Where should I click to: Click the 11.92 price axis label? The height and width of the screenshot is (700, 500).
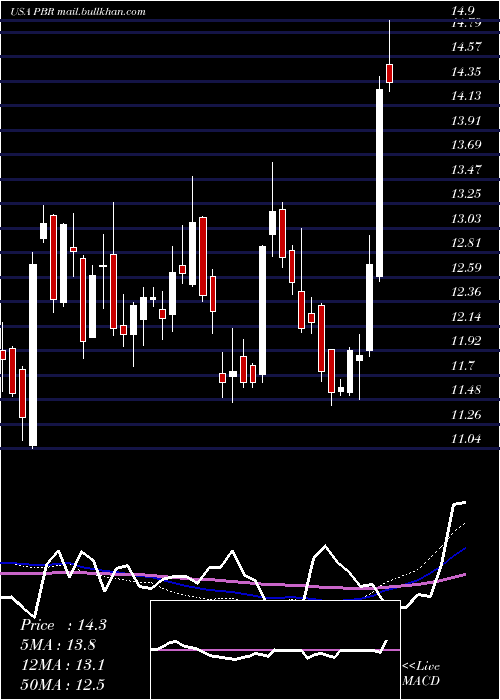coord(466,341)
